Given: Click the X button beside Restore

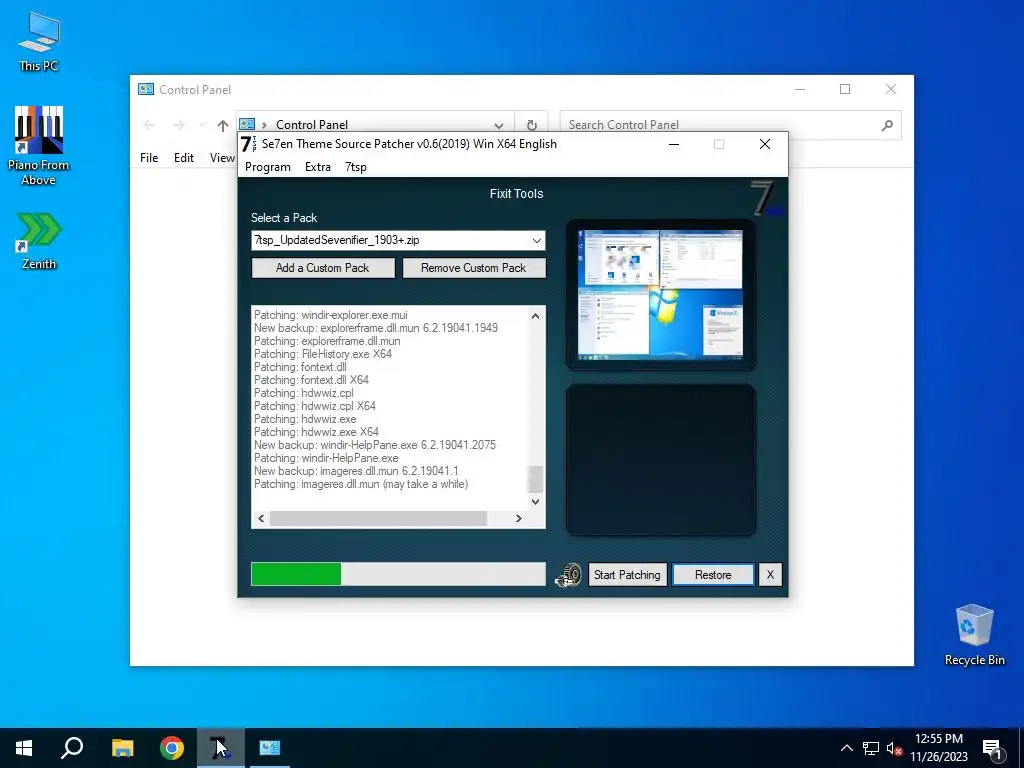Looking at the screenshot, I should pos(770,575).
